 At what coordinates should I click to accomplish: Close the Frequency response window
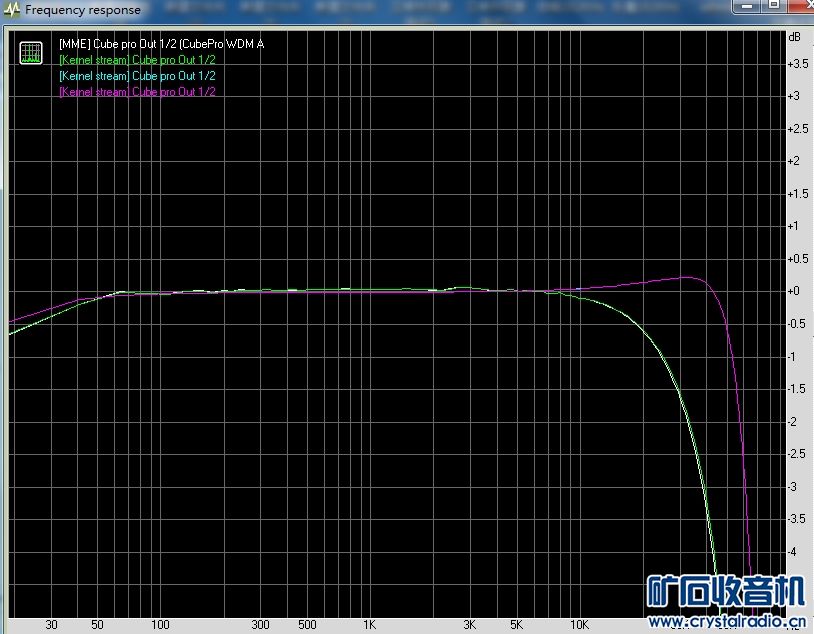[x=801, y=6]
